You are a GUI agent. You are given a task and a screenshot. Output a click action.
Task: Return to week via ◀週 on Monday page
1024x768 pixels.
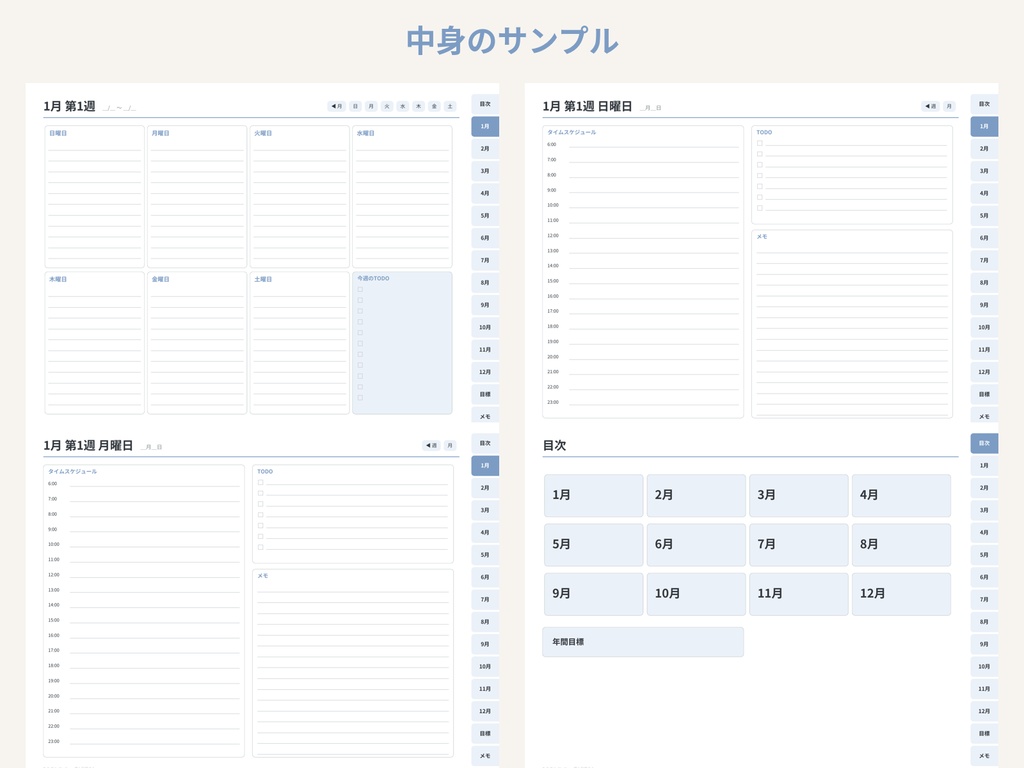click(431, 445)
